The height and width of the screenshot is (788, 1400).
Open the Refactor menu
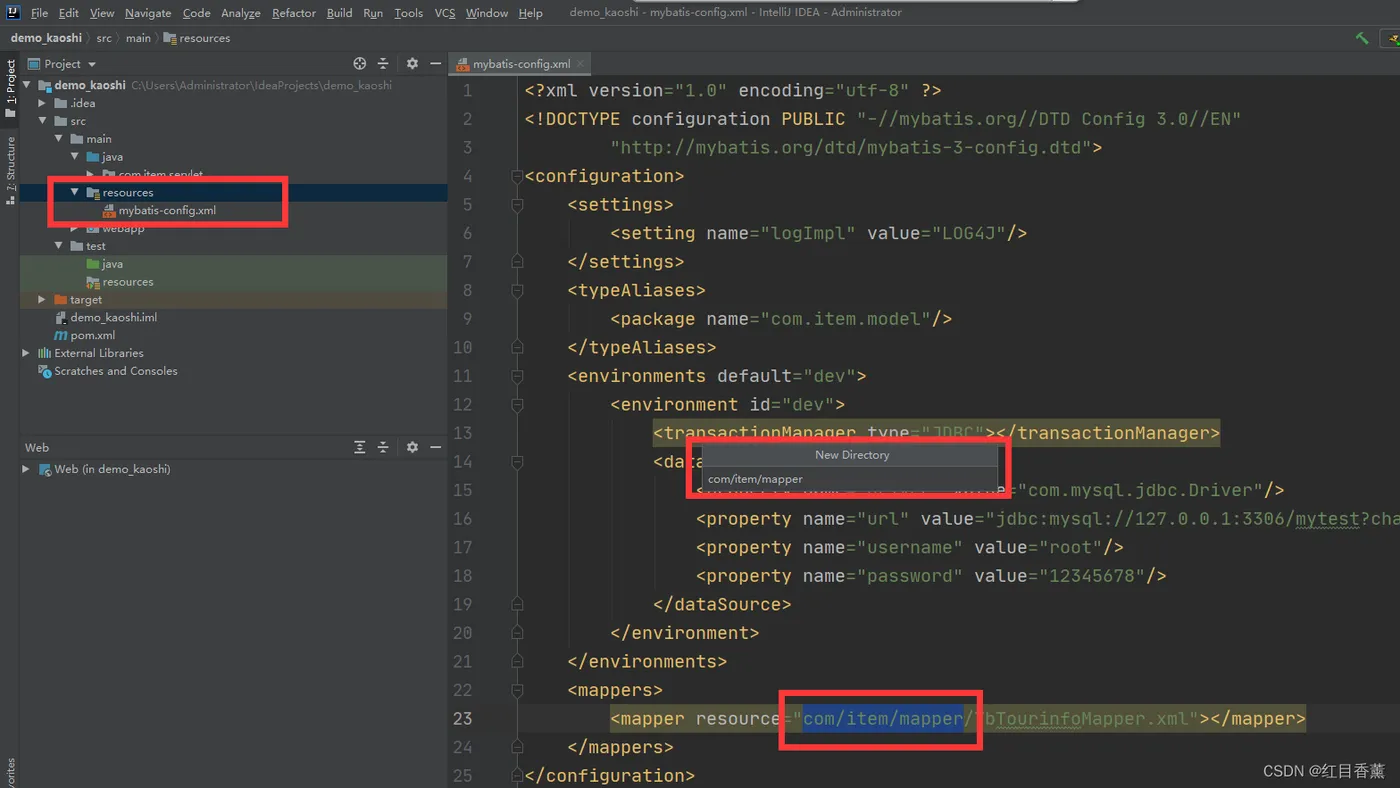pos(294,13)
